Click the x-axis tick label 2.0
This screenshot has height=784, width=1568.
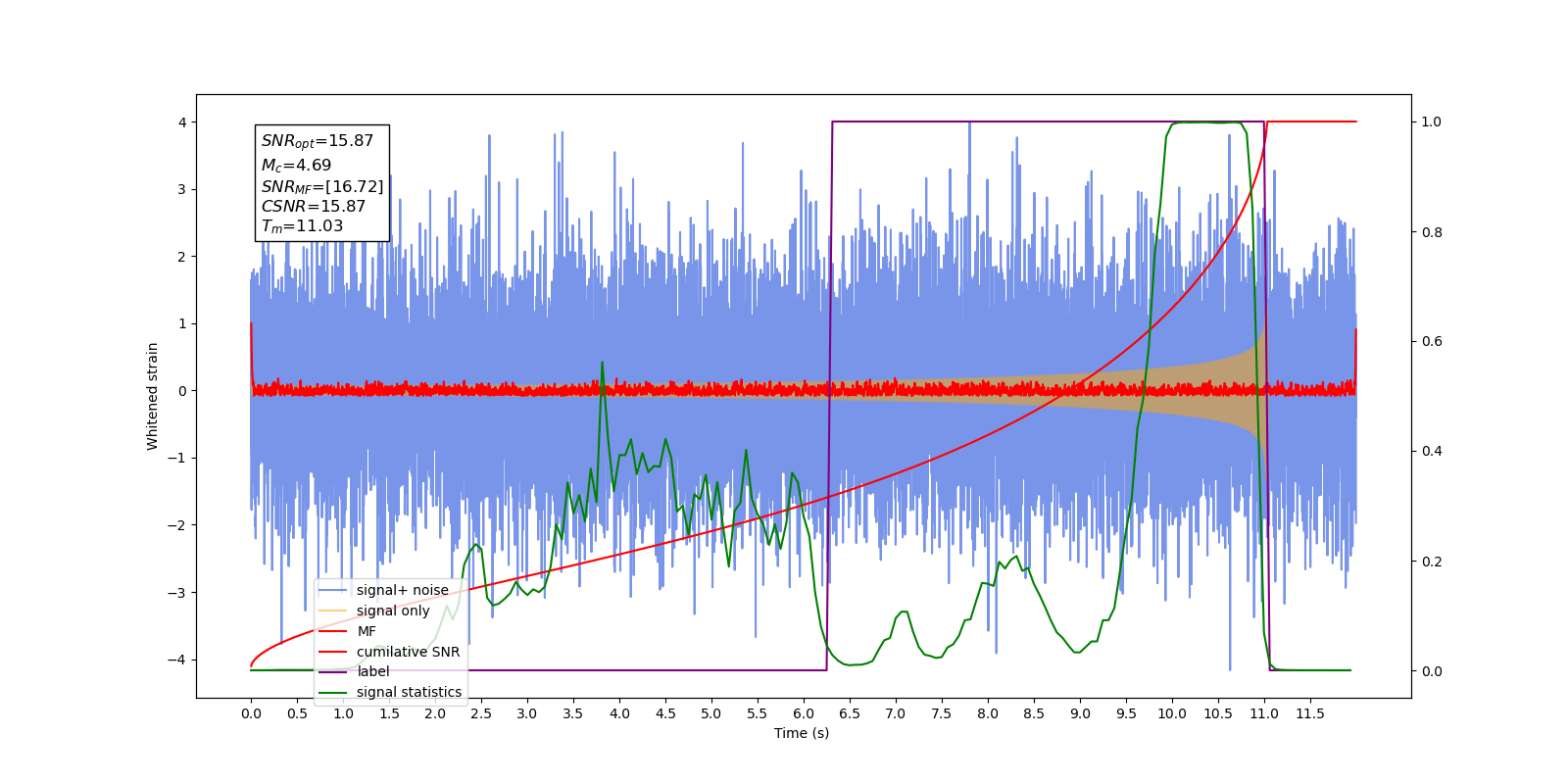point(435,713)
